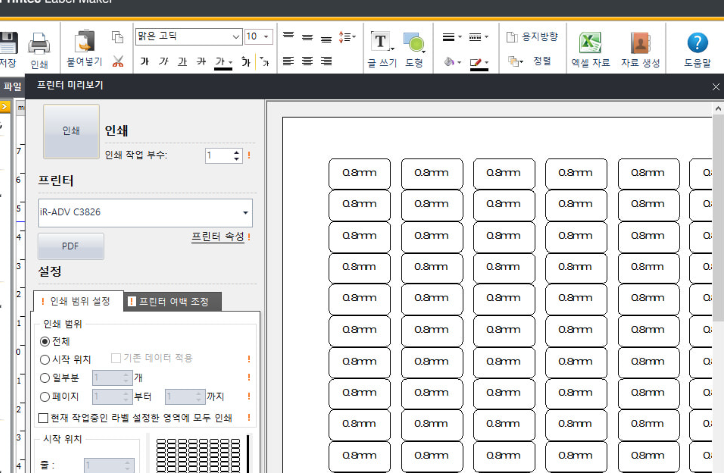Image resolution: width=724 pixels, height=473 pixels.
Task: Open the 맑은 고딕 font name dropdown
Action: (x=236, y=36)
